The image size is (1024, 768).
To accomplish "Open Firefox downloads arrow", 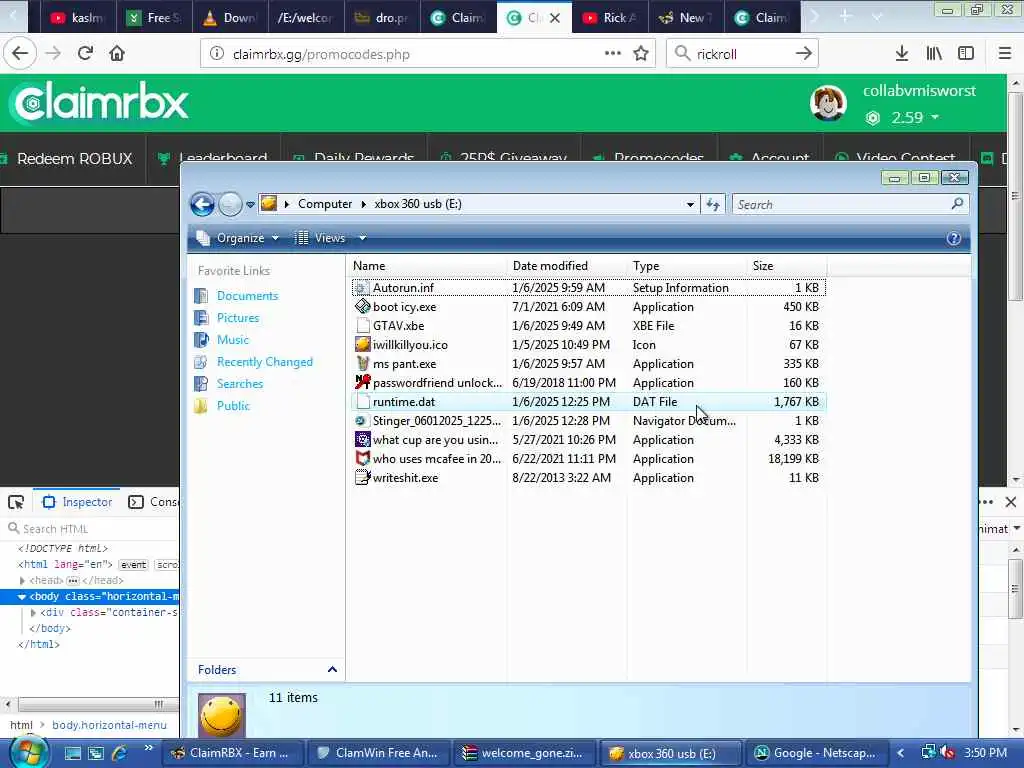I will 902,54.
